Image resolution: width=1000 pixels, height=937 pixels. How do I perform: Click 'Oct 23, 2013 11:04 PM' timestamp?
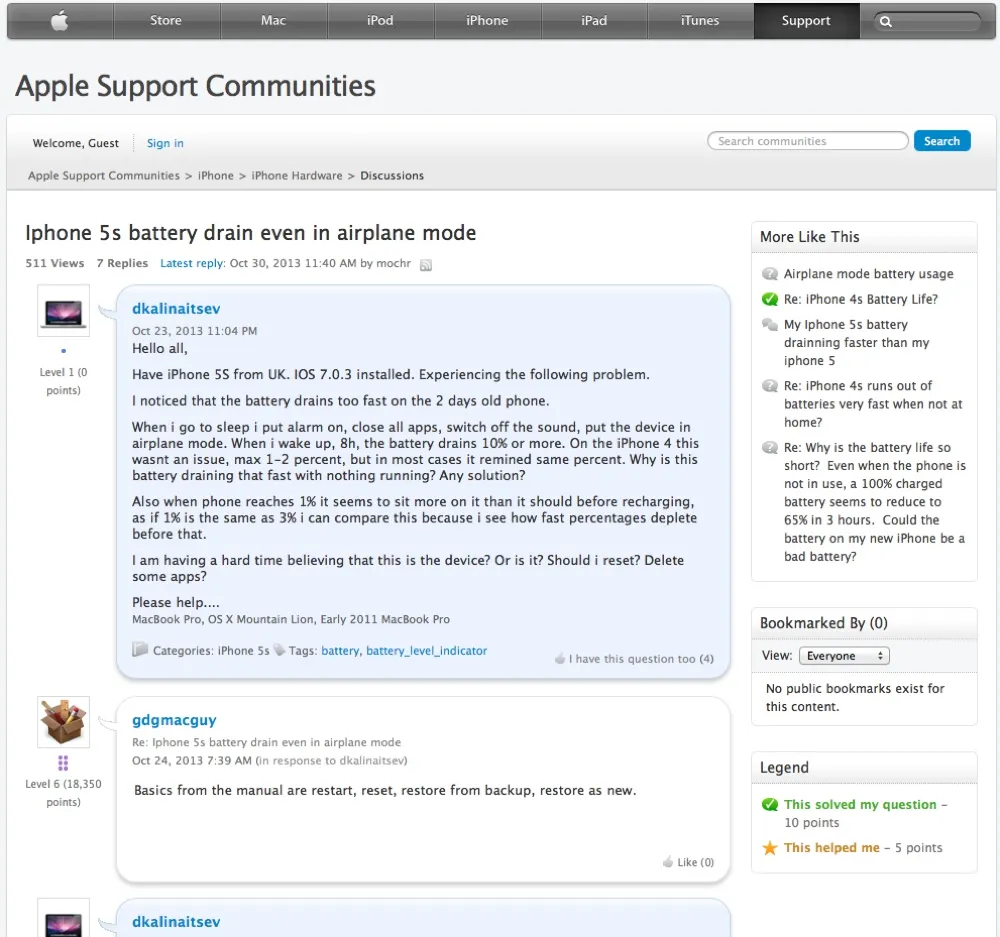195,331
